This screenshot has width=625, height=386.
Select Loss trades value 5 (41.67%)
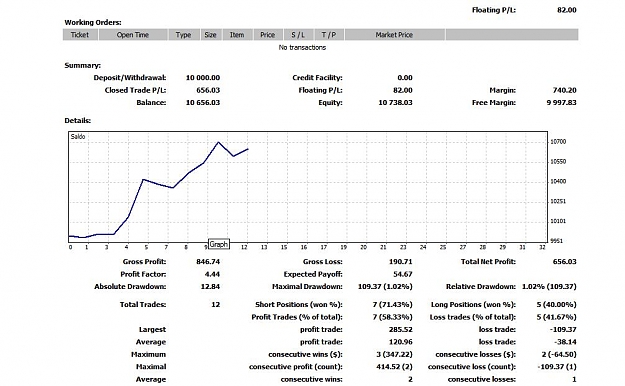click(x=556, y=317)
